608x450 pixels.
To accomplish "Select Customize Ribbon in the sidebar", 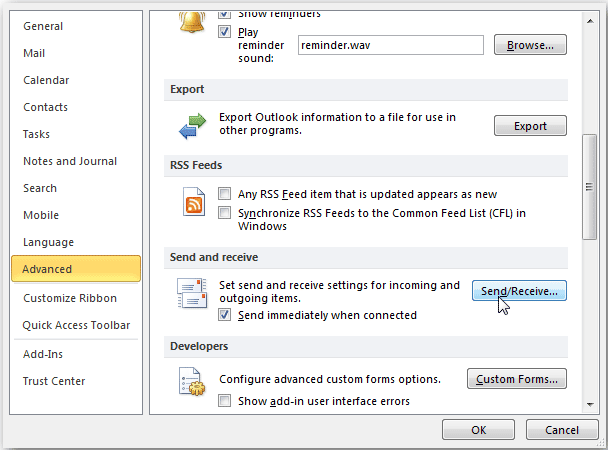I will (70, 298).
